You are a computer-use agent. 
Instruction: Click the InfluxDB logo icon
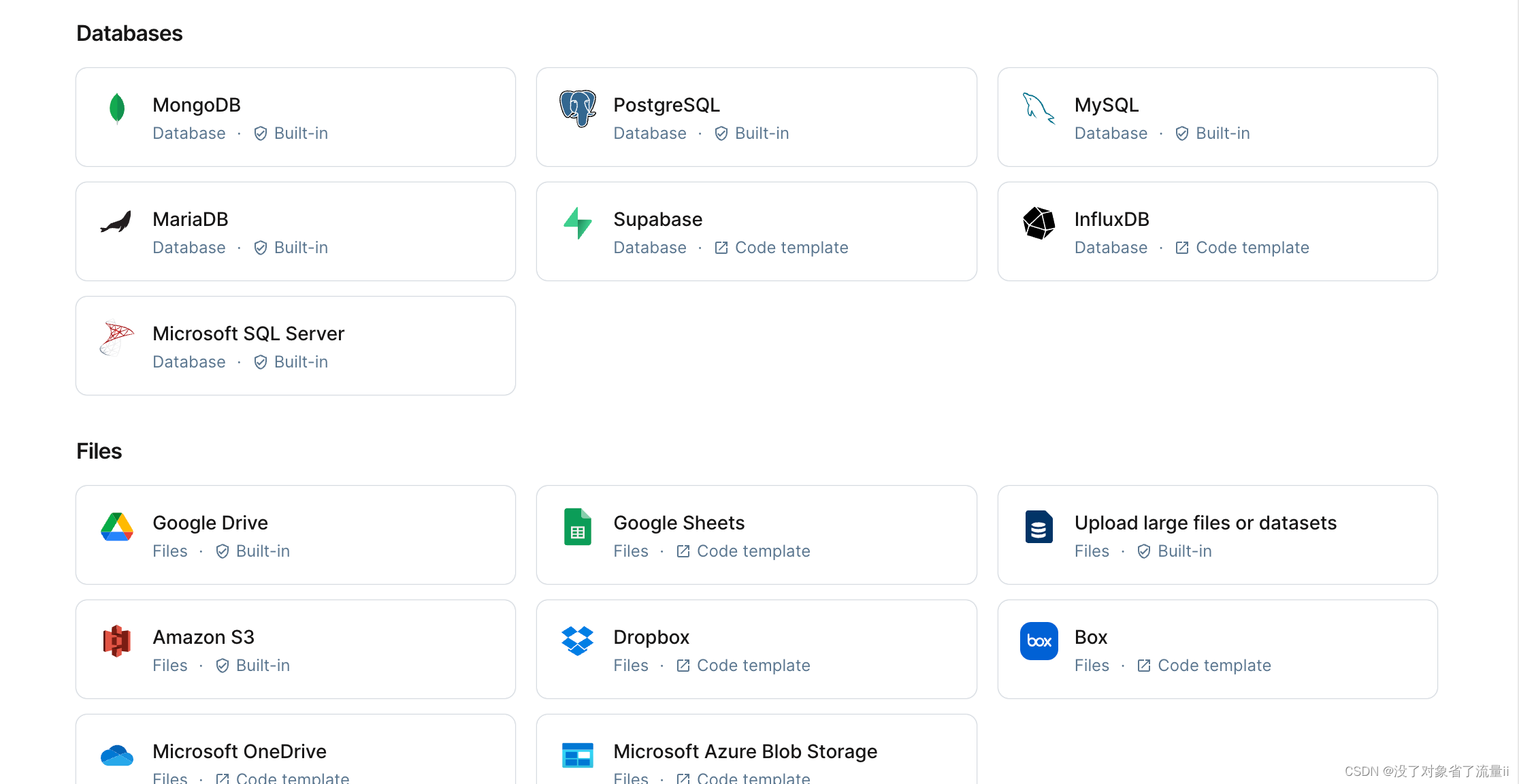(x=1039, y=223)
